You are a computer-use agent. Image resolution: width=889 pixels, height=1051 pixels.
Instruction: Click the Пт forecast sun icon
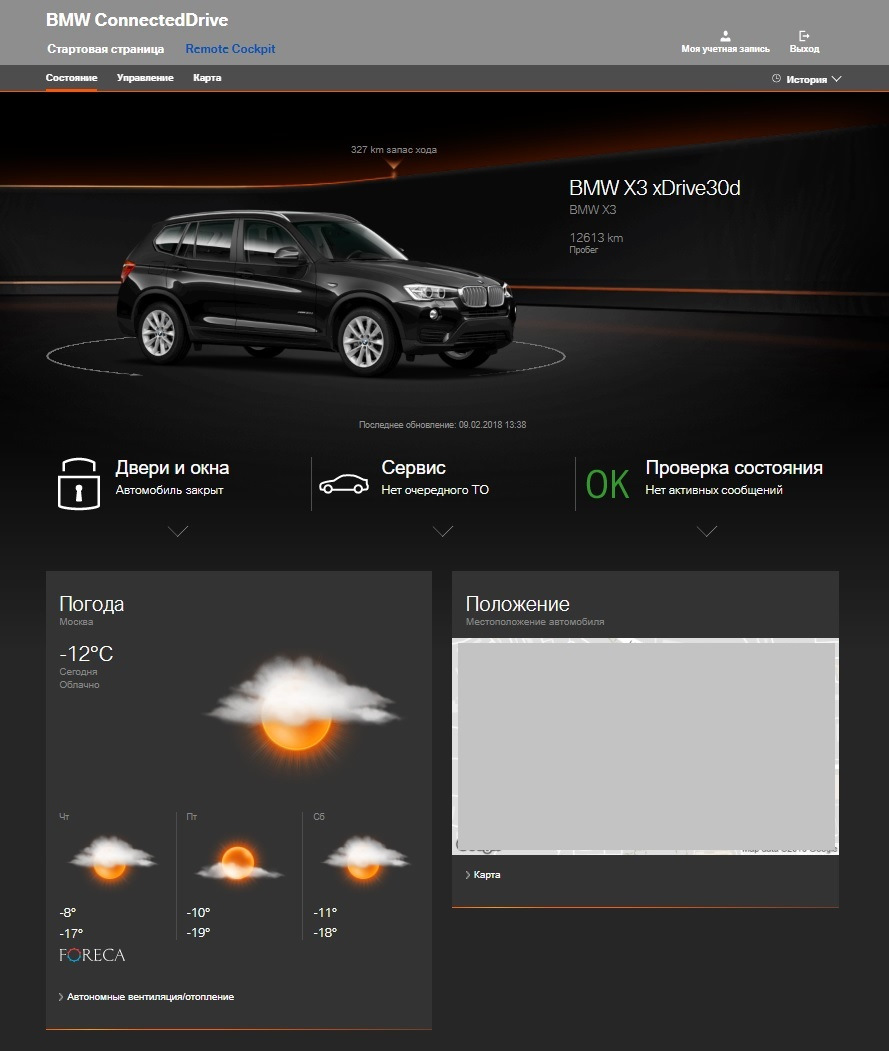point(238,863)
